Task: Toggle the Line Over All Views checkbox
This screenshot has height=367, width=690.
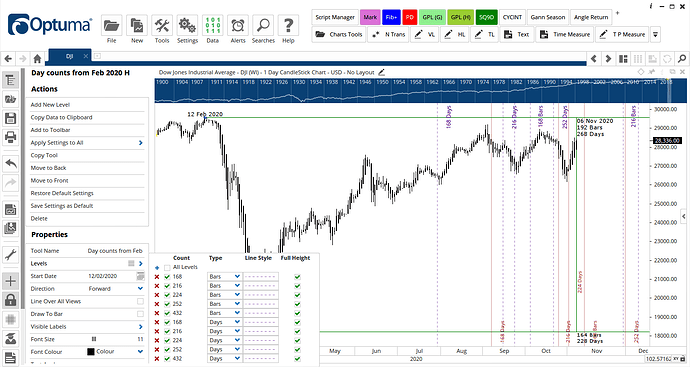Action: (x=140, y=301)
